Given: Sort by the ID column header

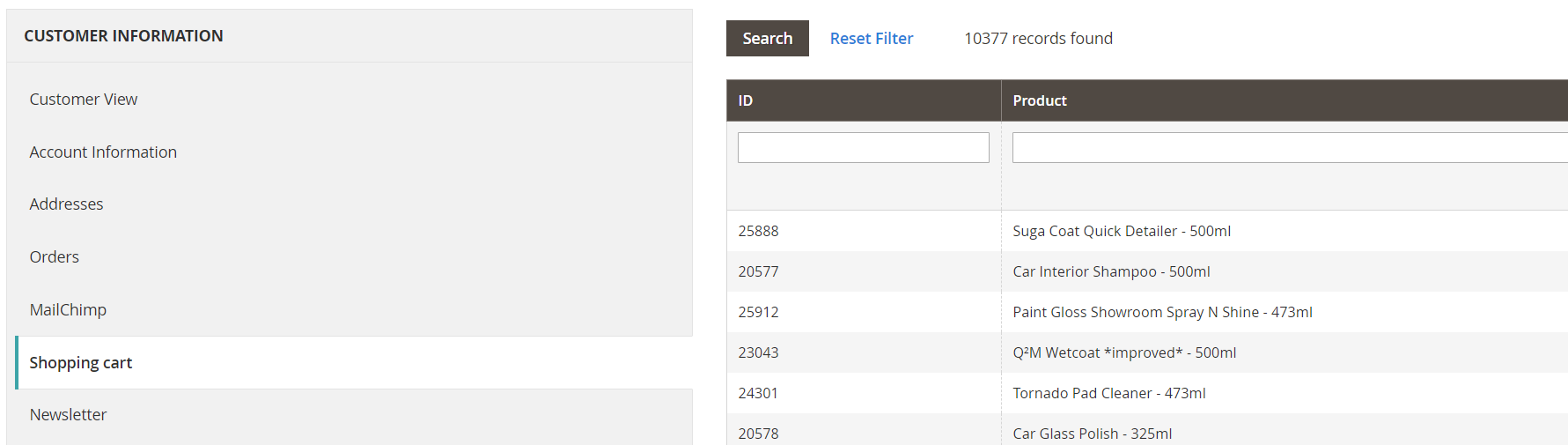Looking at the screenshot, I should (864, 100).
